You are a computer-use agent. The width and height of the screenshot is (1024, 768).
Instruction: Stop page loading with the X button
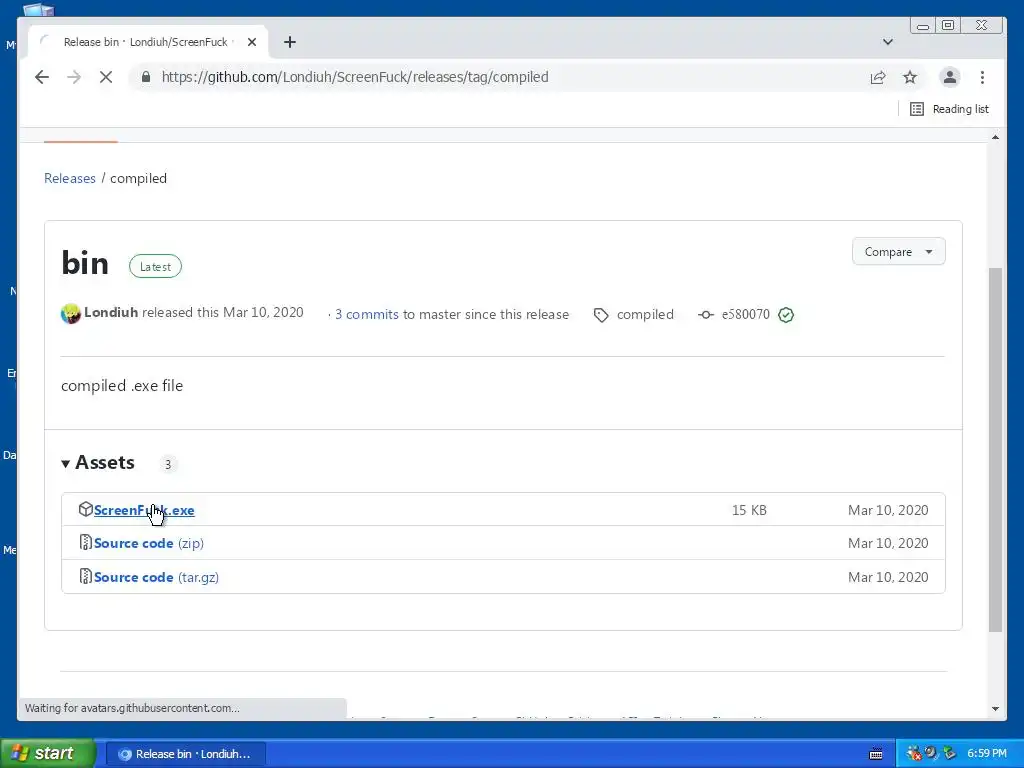(106, 77)
